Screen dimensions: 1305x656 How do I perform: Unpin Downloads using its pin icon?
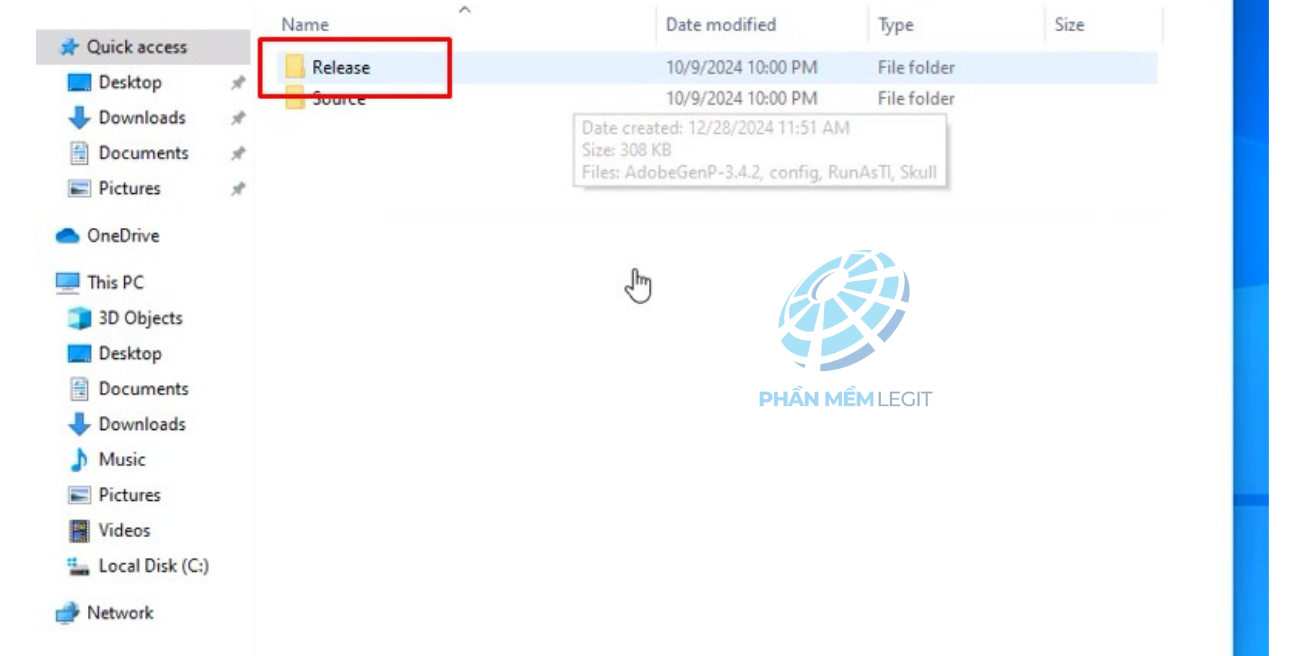point(238,118)
